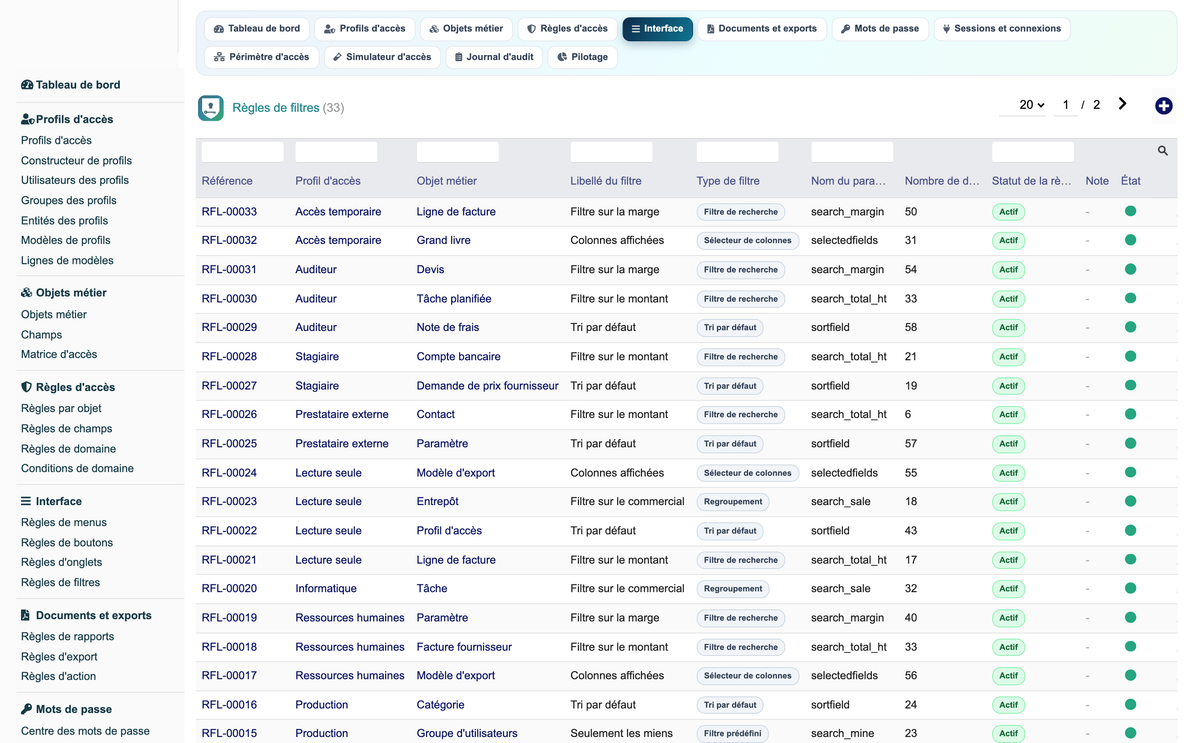Open Matrice d'accès in the sidebar

tap(59, 354)
